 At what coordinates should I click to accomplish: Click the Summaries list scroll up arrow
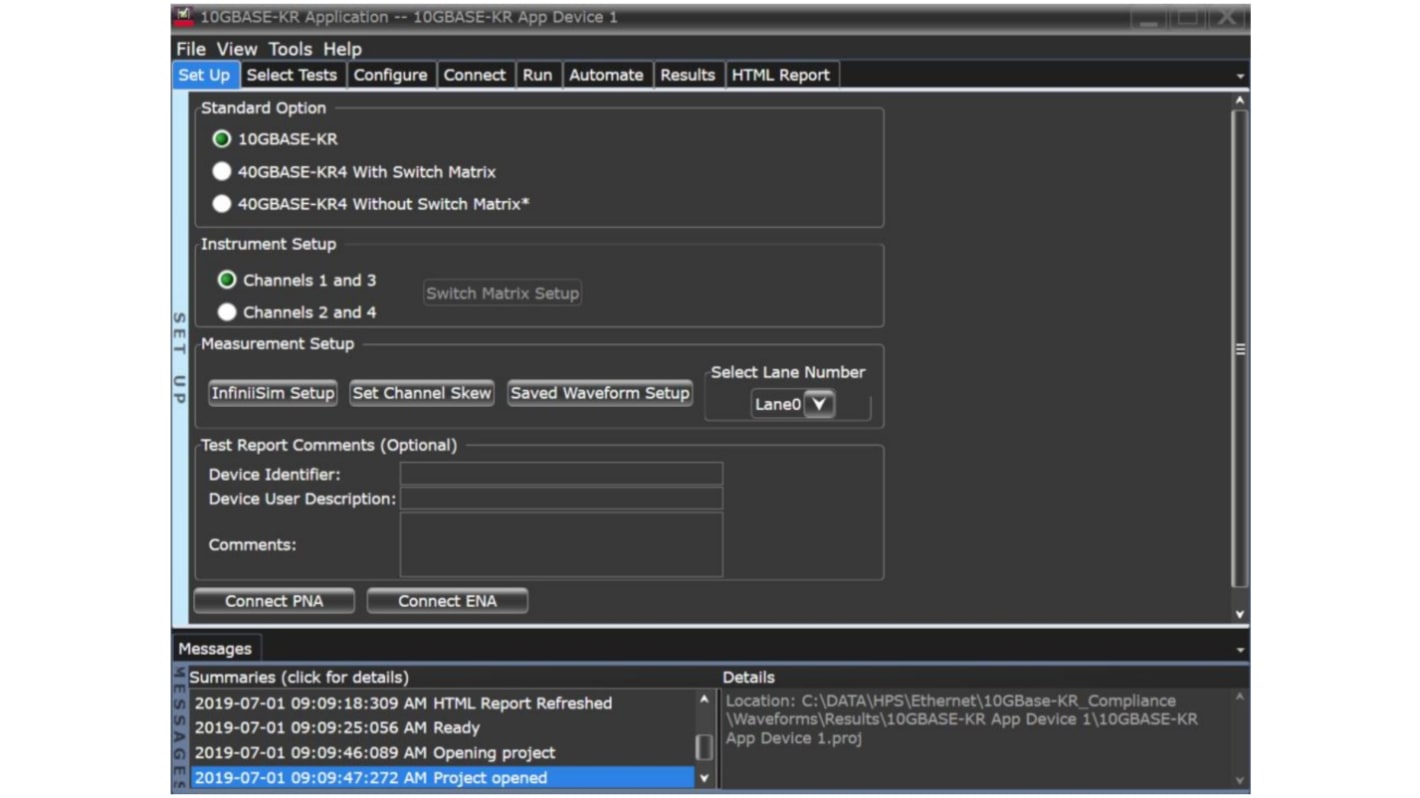pos(704,699)
